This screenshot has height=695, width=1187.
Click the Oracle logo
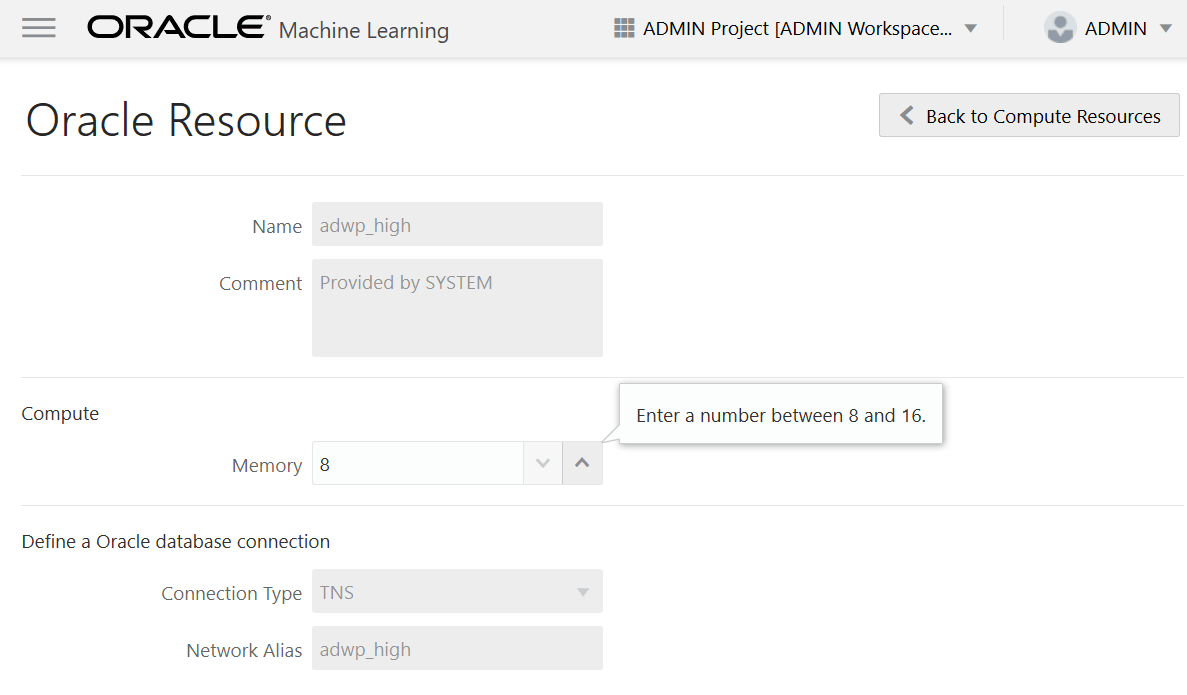(x=179, y=27)
